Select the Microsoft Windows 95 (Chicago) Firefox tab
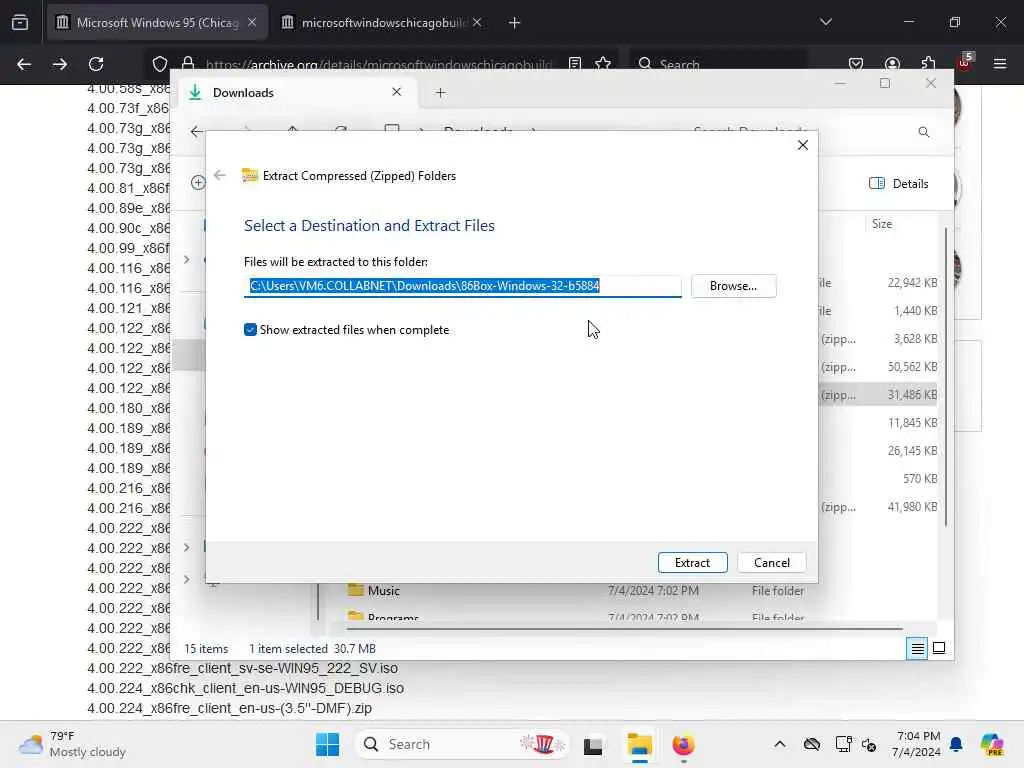The height and width of the screenshot is (768, 1024). pyautogui.click(x=157, y=23)
